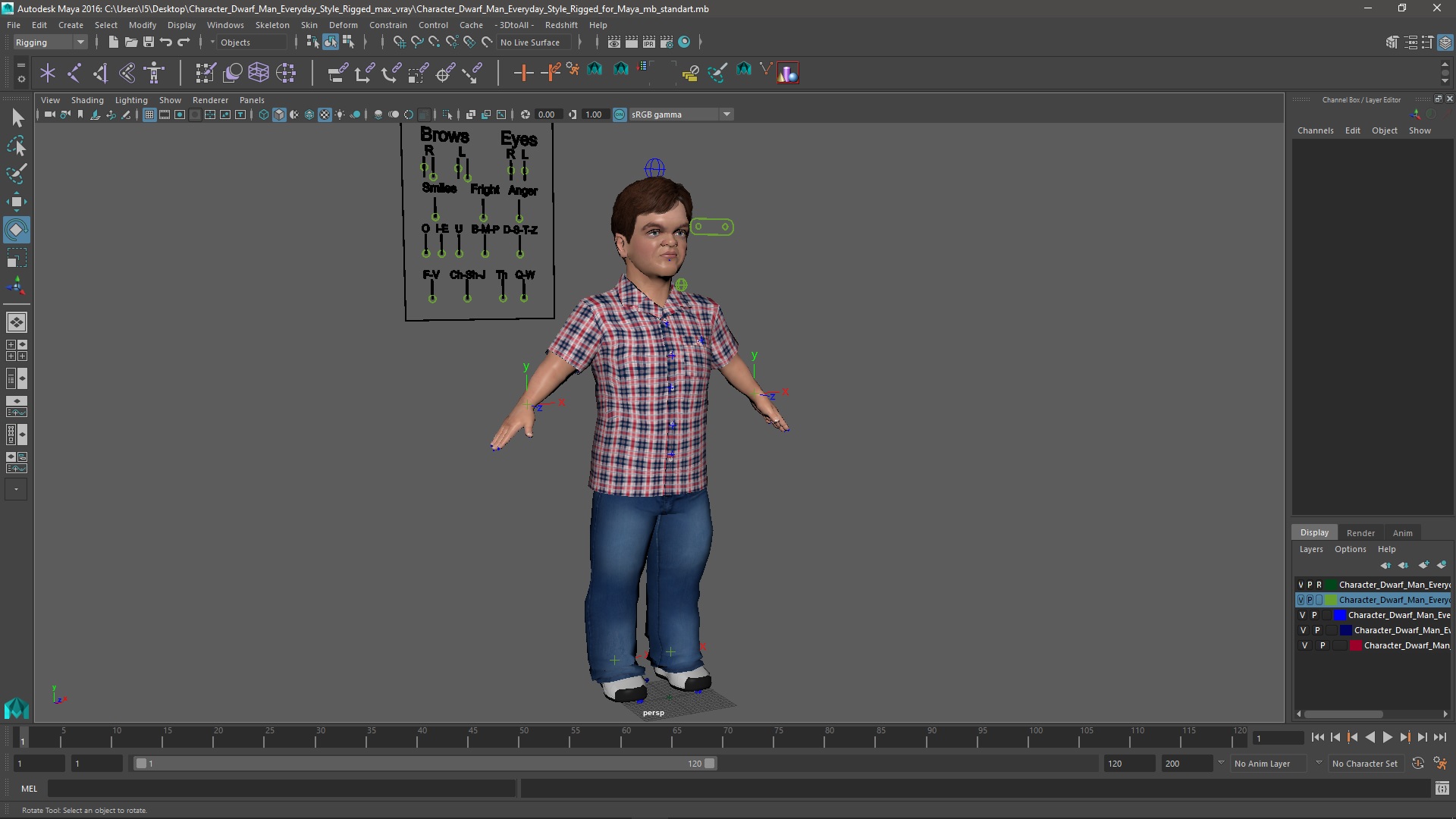The image size is (1456, 819).
Task: Select the Create IK Handle tool
Action: [100, 73]
